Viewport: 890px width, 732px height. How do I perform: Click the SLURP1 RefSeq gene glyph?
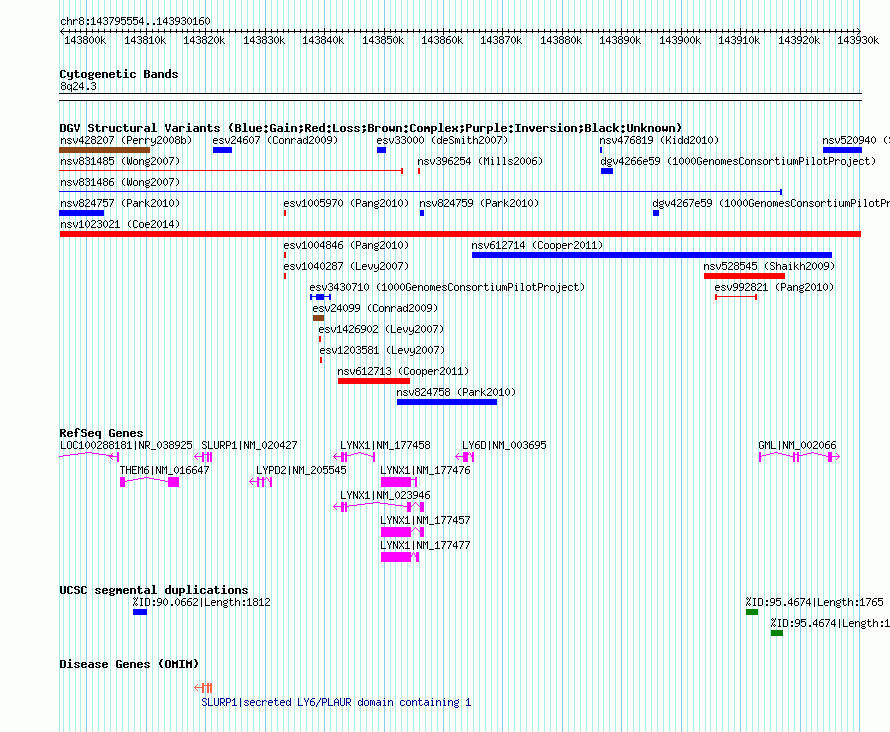(203, 457)
